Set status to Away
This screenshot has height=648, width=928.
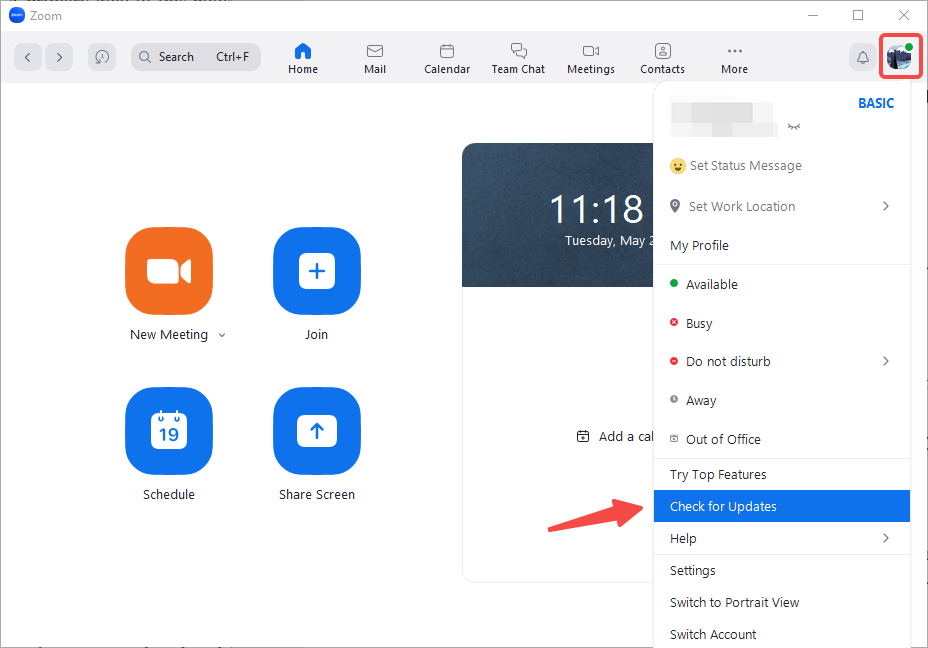[x=702, y=400]
